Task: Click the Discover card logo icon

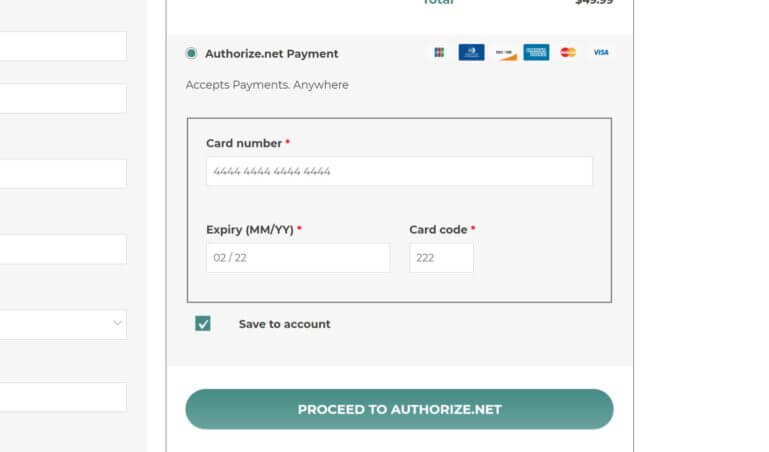Action: click(506, 53)
